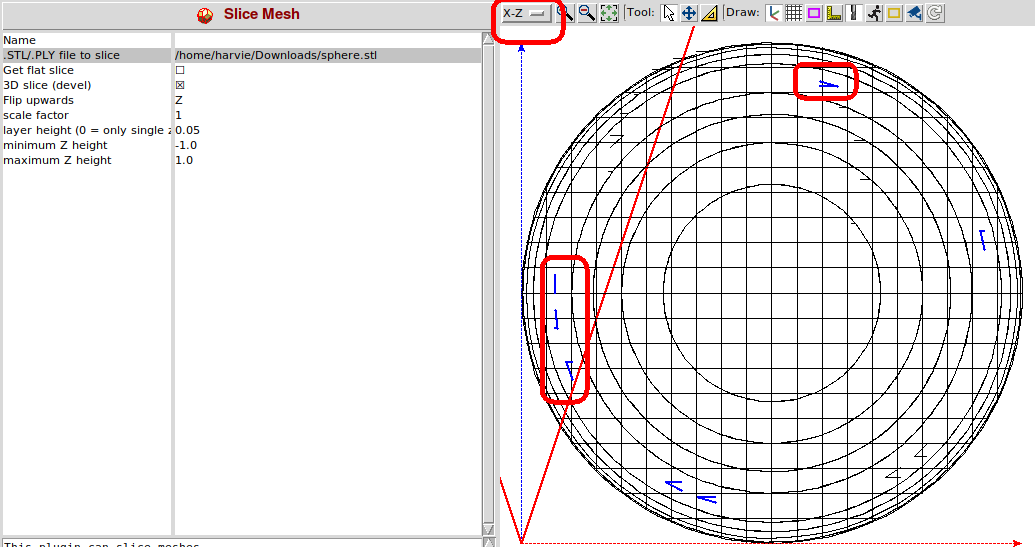Toggle the yellow ruler draw option
The image size is (1035, 547).
pyautogui.click(x=834, y=13)
